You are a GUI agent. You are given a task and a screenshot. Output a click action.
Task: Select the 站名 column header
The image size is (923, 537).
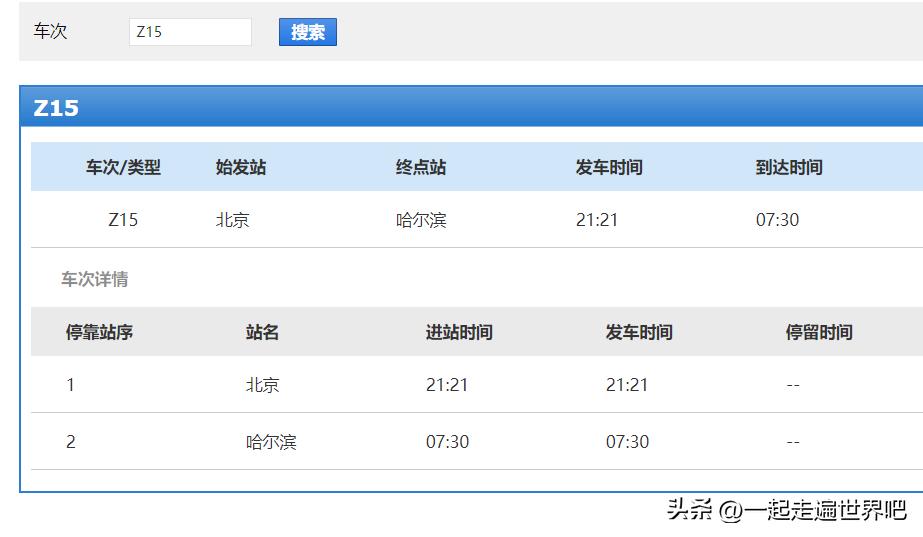[263, 332]
